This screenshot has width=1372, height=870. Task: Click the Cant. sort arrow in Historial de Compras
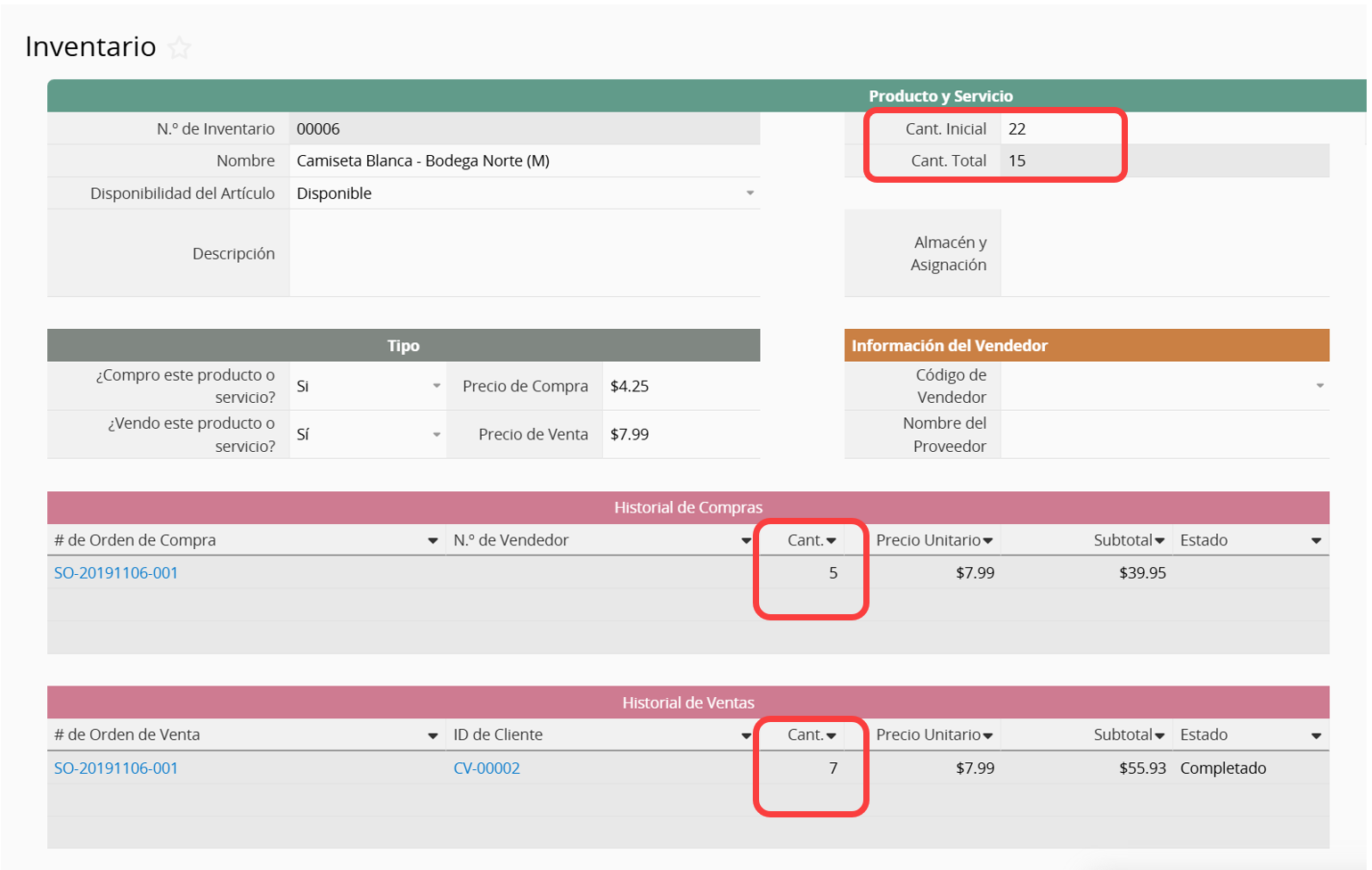(831, 541)
